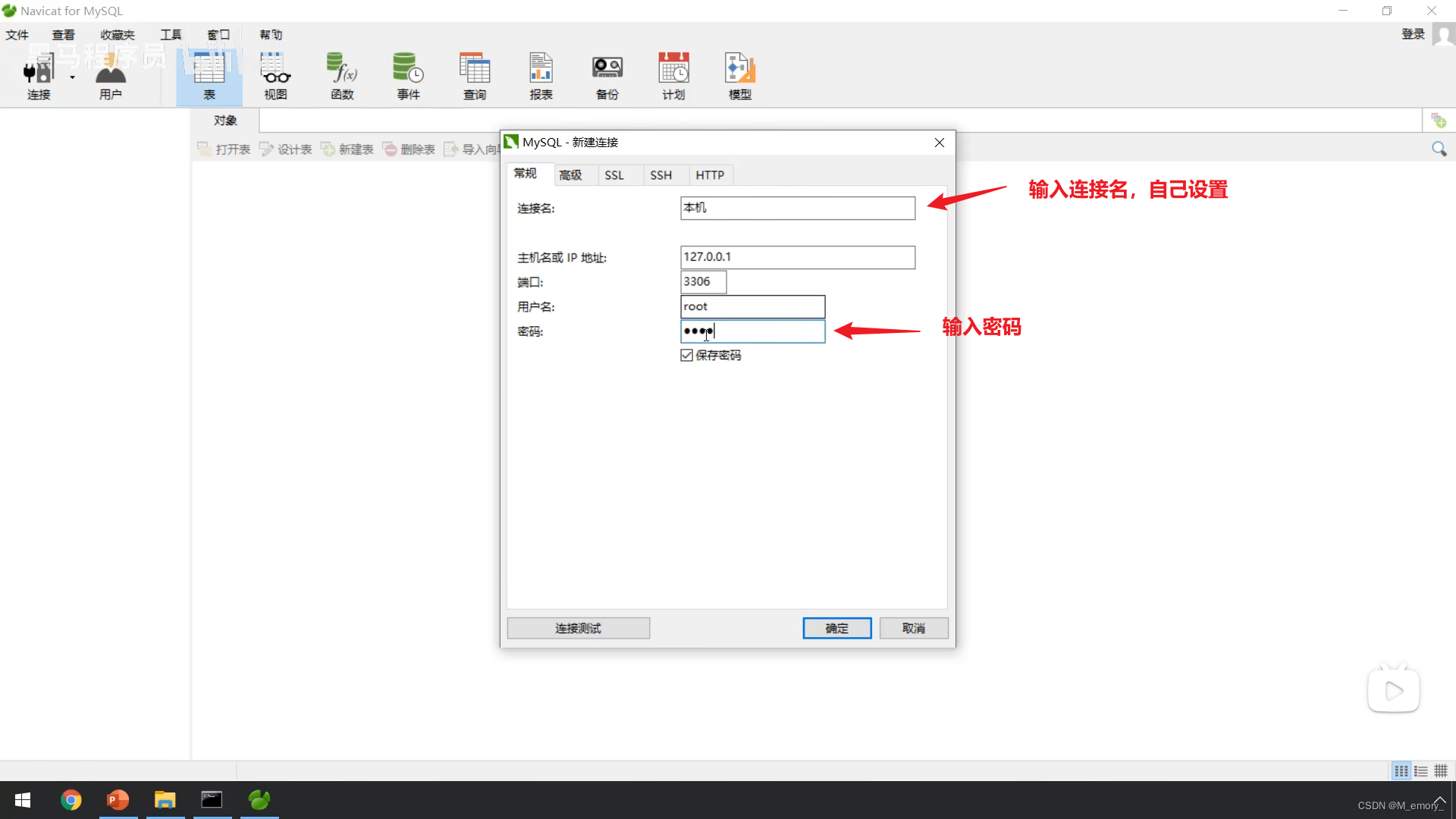Click the 主机名或 IP 地址 field
The image size is (1456, 819).
pyautogui.click(x=798, y=257)
